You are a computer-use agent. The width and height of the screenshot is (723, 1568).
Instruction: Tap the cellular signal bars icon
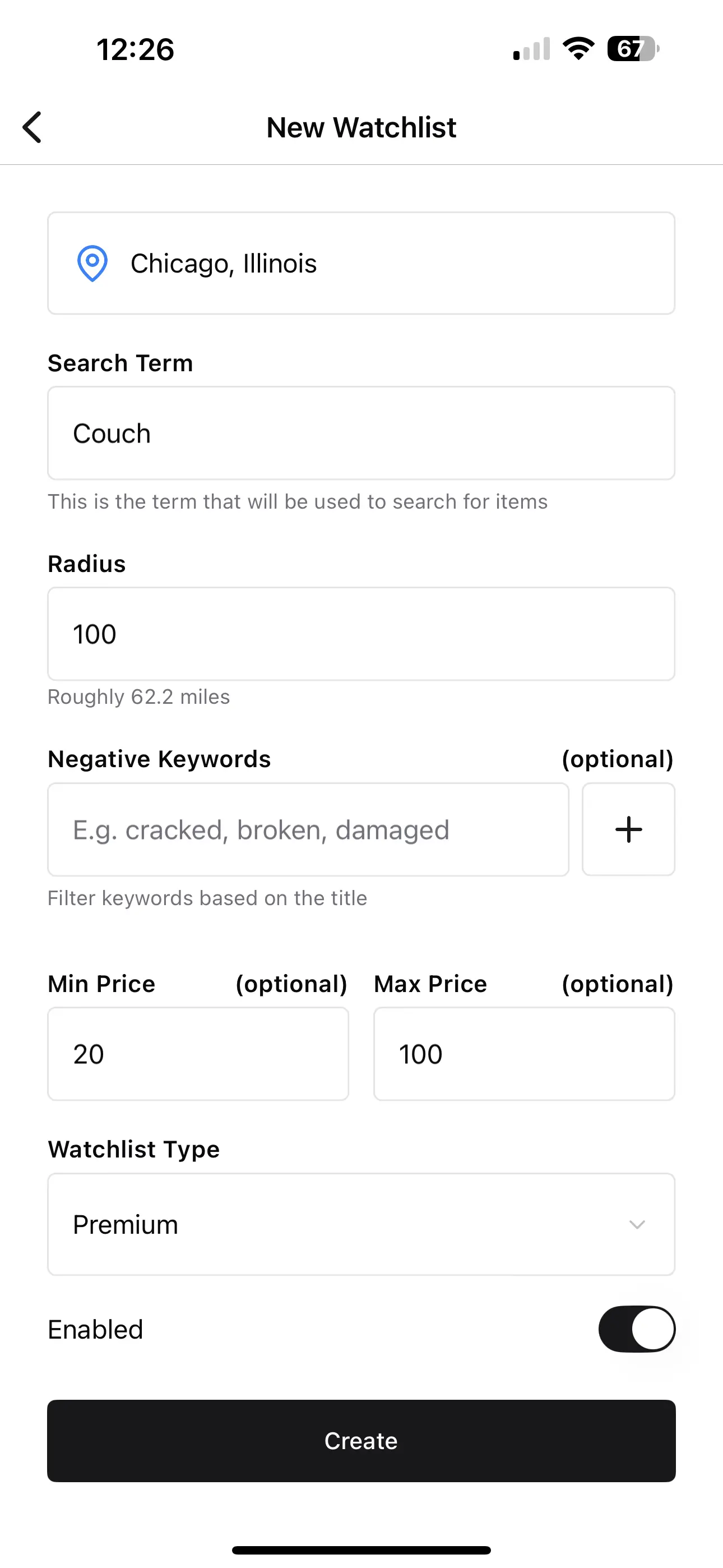click(531, 49)
